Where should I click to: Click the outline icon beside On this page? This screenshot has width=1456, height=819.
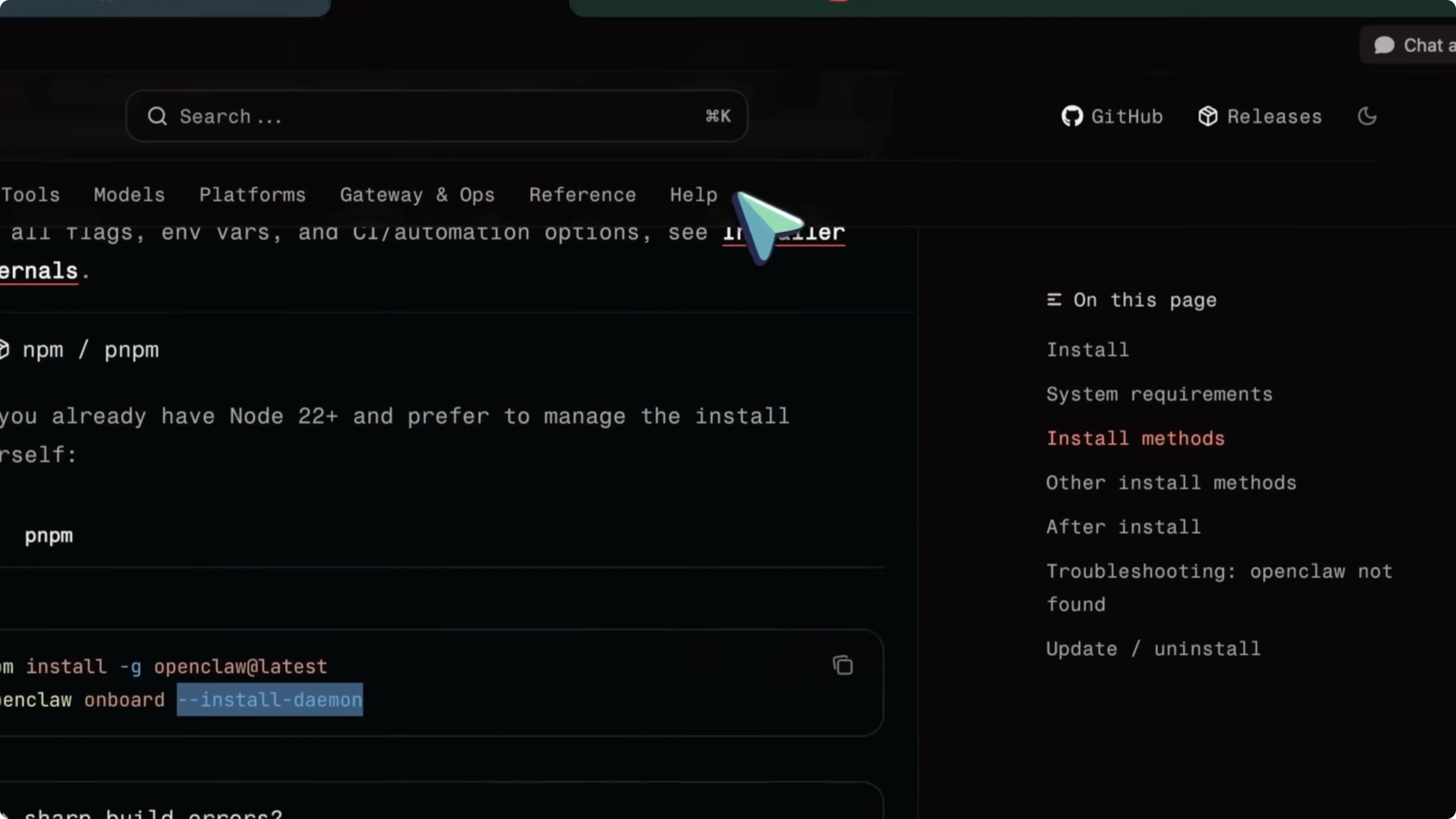tap(1054, 300)
